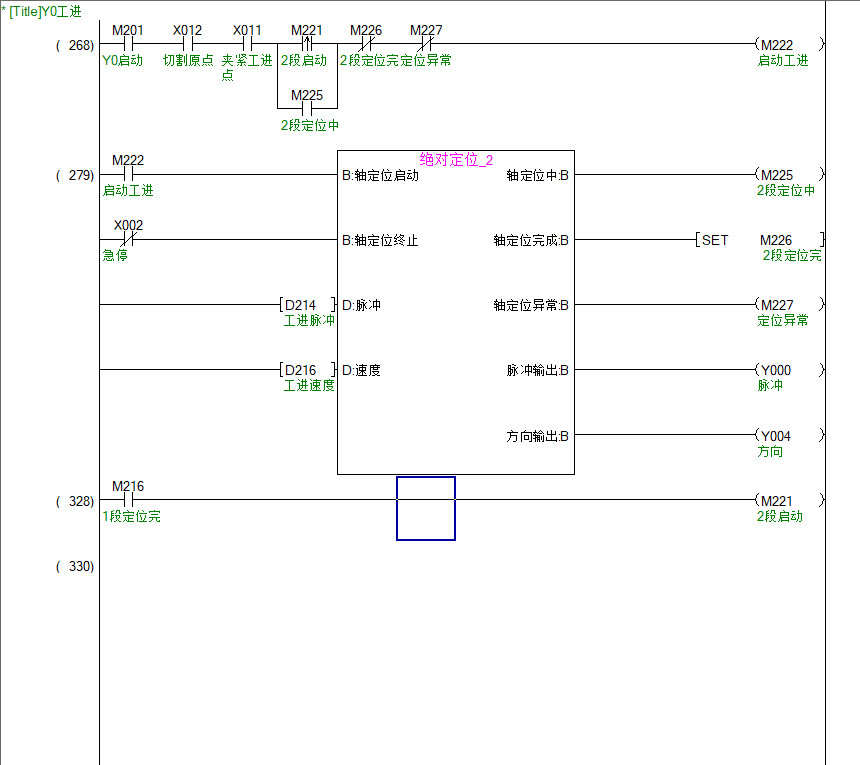Click the M227 normally closed contact
Viewport: 860px width, 765px height.
tap(426, 44)
